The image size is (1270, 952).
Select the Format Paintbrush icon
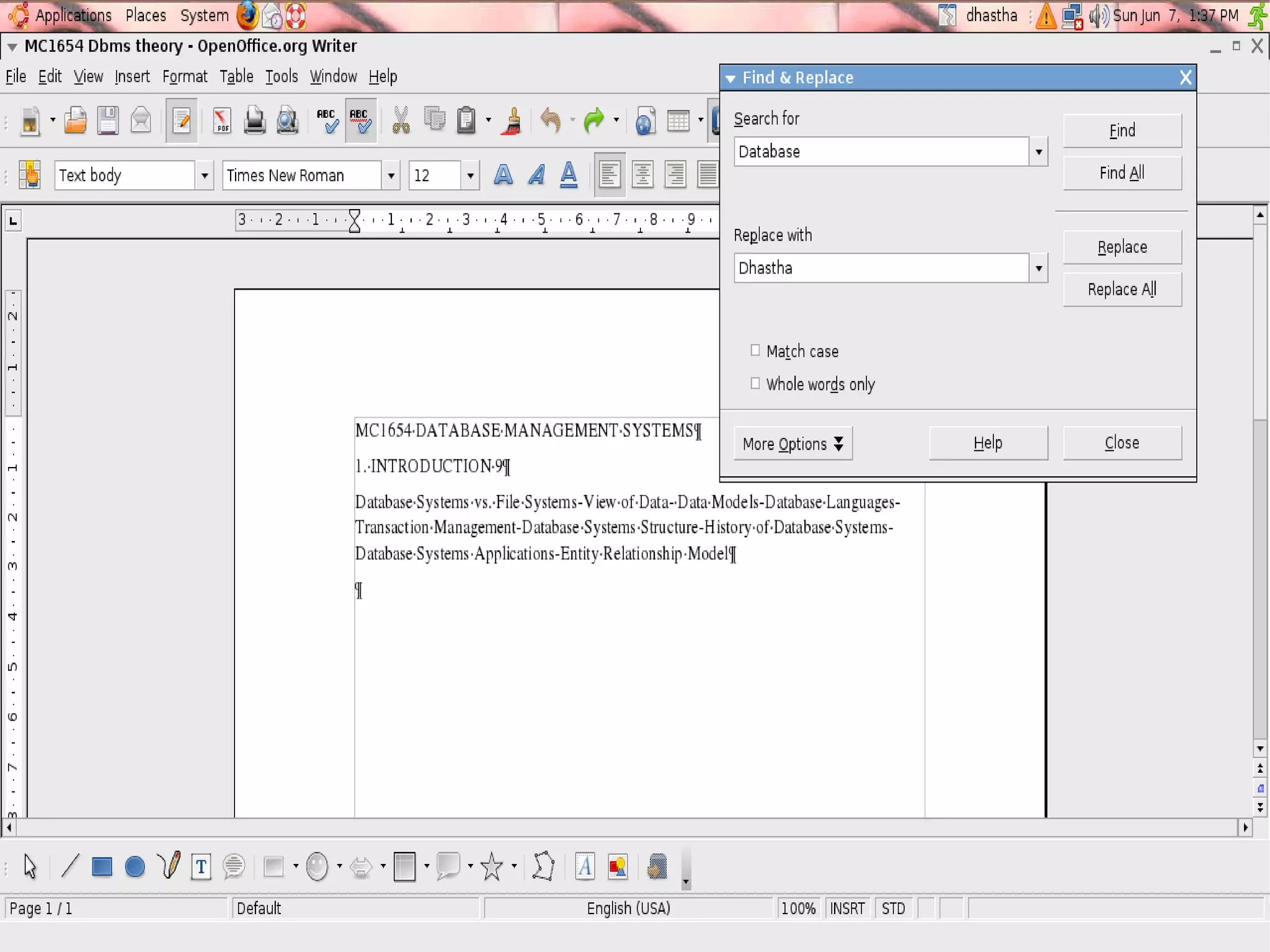513,120
